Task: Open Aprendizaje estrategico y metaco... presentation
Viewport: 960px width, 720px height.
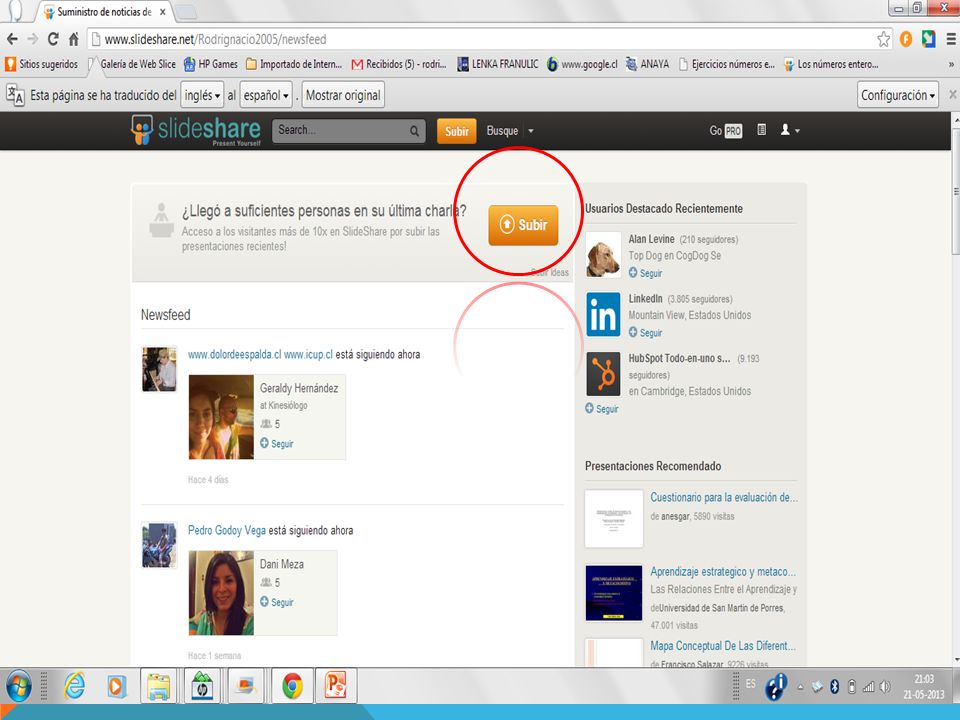Action: pyautogui.click(x=723, y=571)
